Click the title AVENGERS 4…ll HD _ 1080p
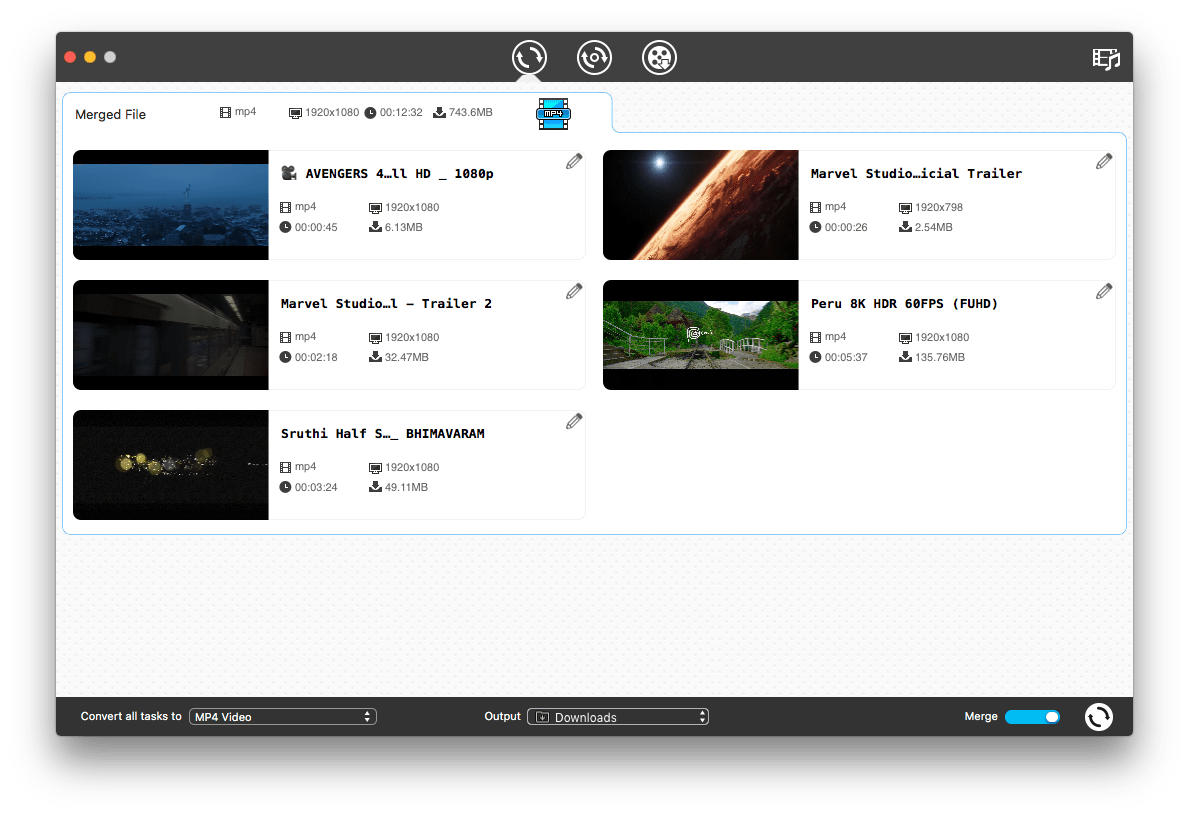The image size is (1189, 816). coord(400,174)
